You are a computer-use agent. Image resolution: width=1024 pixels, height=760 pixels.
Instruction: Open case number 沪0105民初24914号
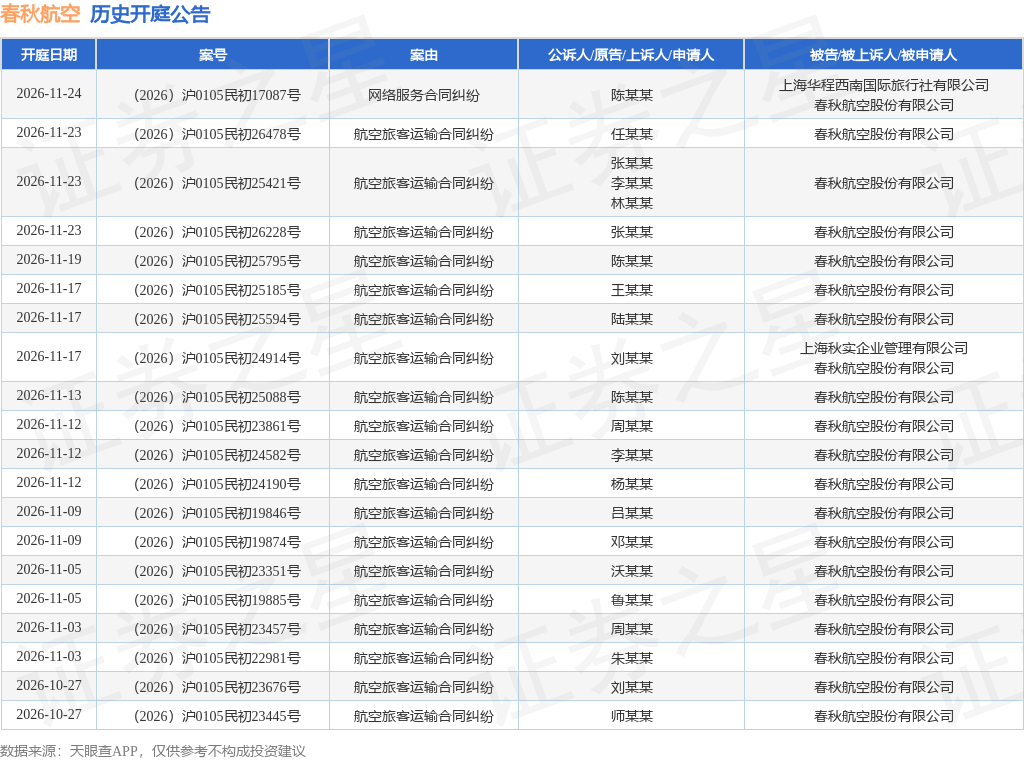pos(217,358)
